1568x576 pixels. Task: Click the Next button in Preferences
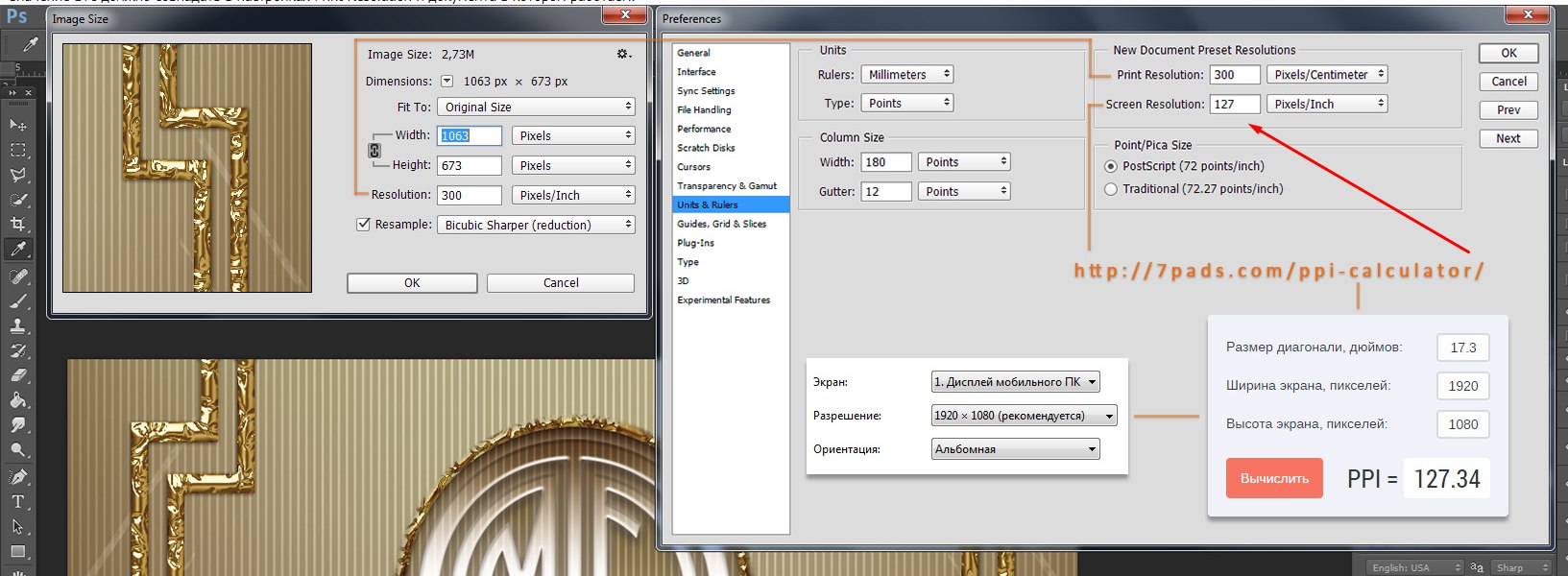(x=1508, y=138)
